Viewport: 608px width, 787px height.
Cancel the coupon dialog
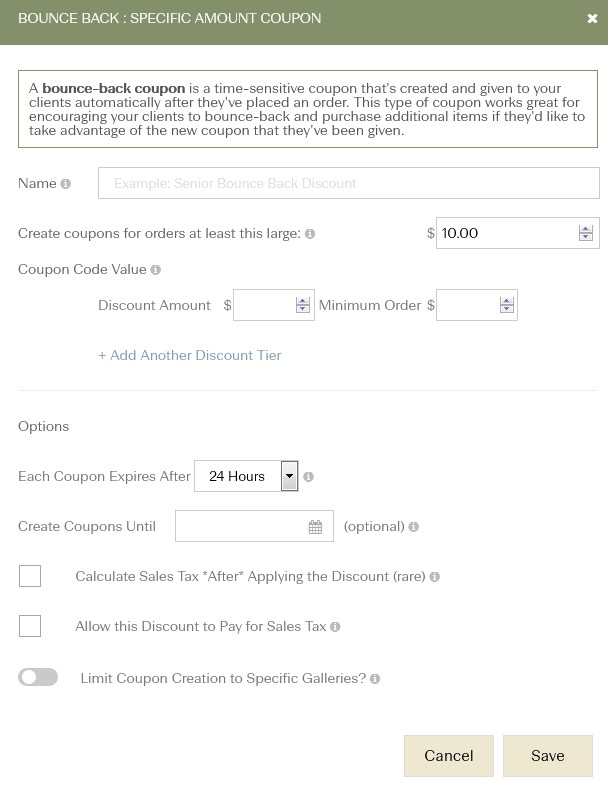[449, 756]
